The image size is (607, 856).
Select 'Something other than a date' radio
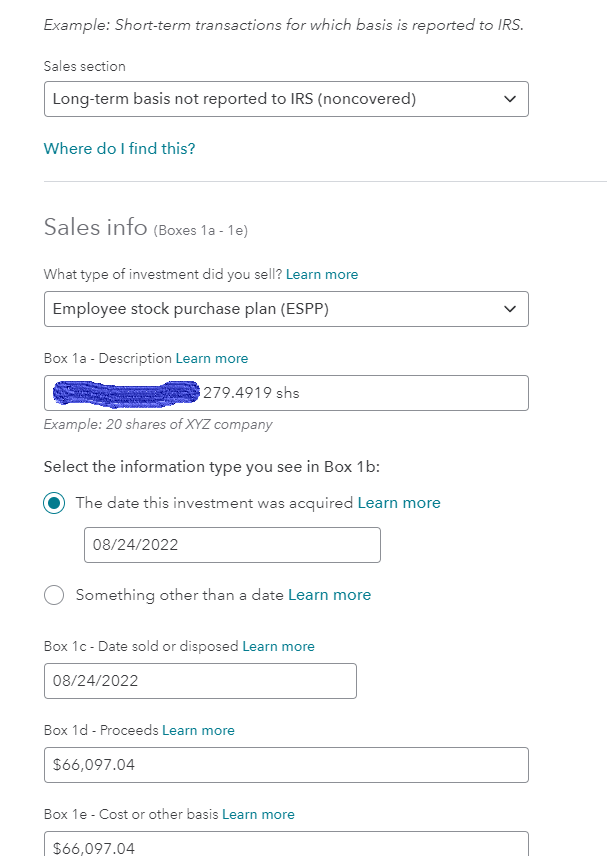54,595
